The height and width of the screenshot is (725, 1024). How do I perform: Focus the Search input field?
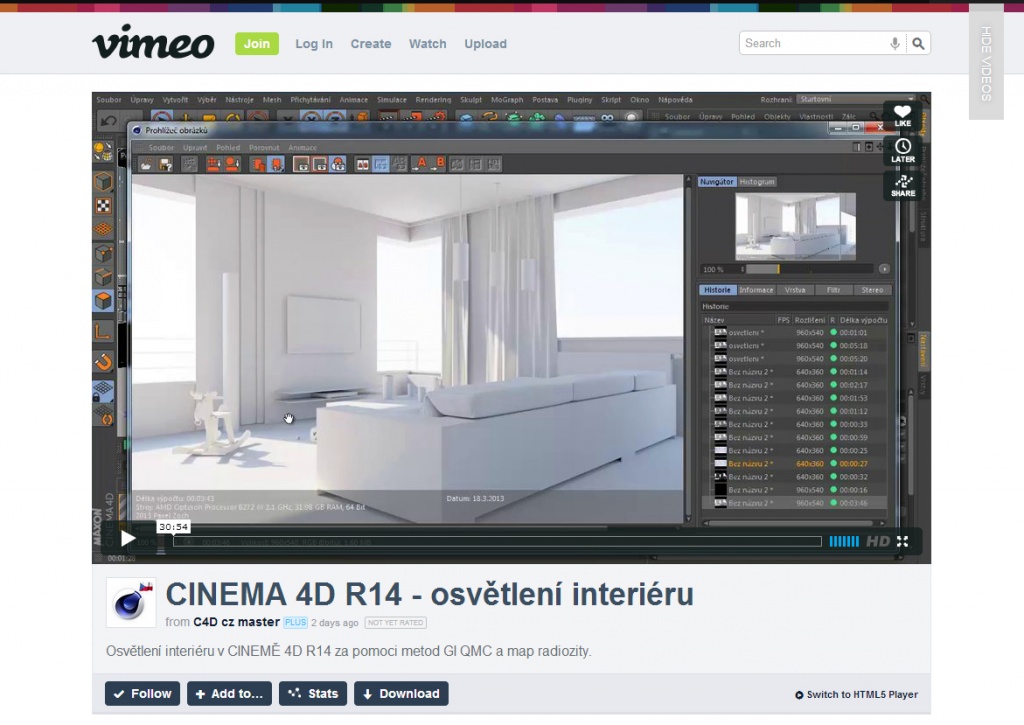pyautogui.click(x=814, y=44)
